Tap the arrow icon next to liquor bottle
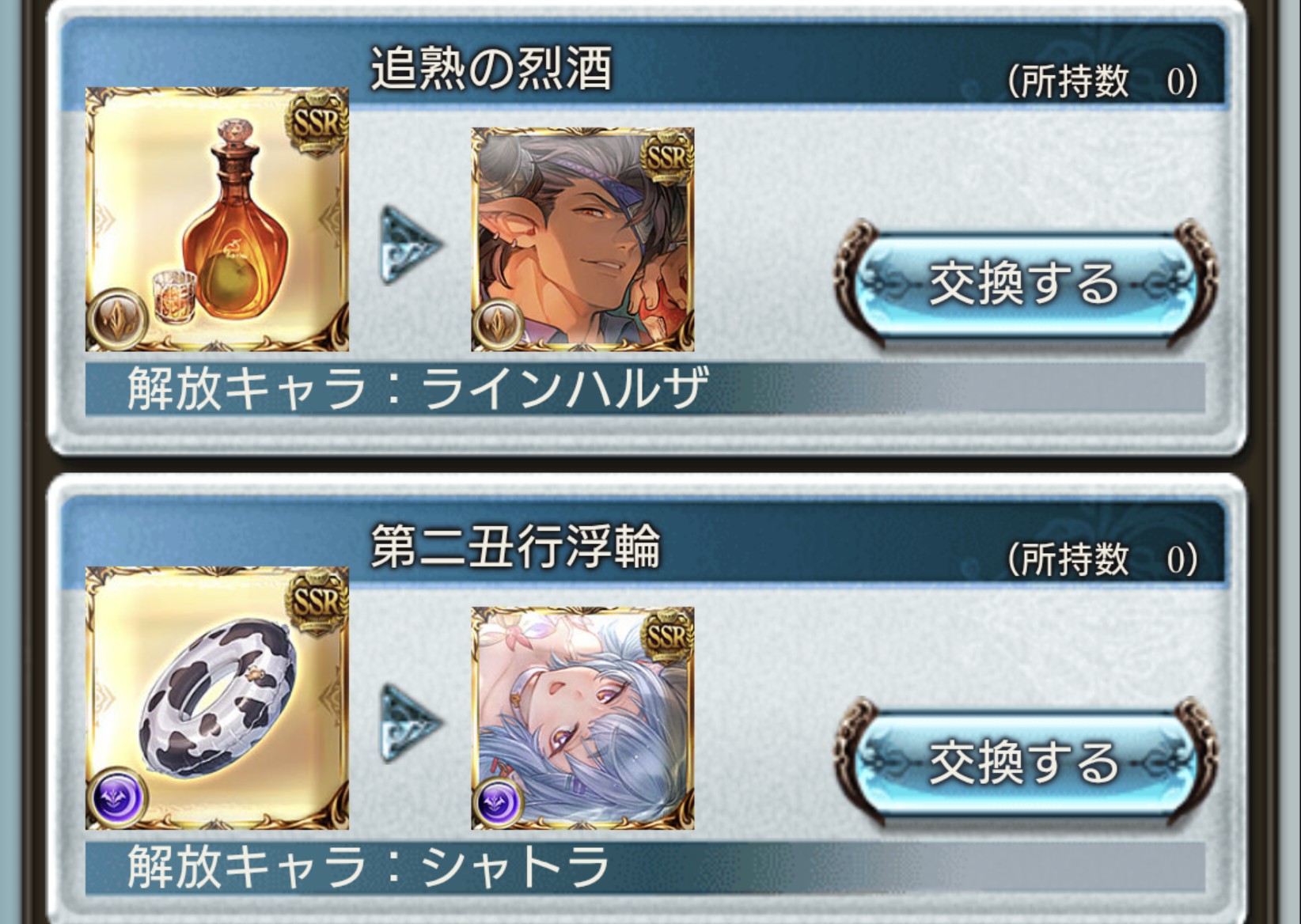The width and height of the screenshot is (1301, 924). pyautogui.click(x=411, y=244)
